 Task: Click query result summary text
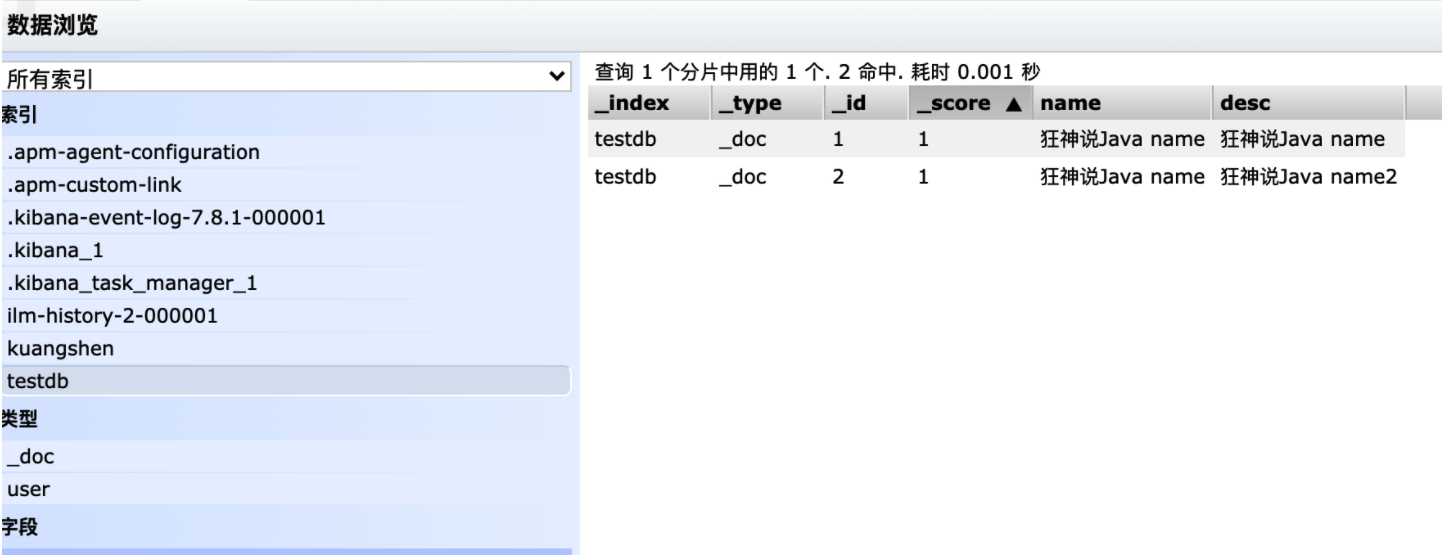click(818, 72)
